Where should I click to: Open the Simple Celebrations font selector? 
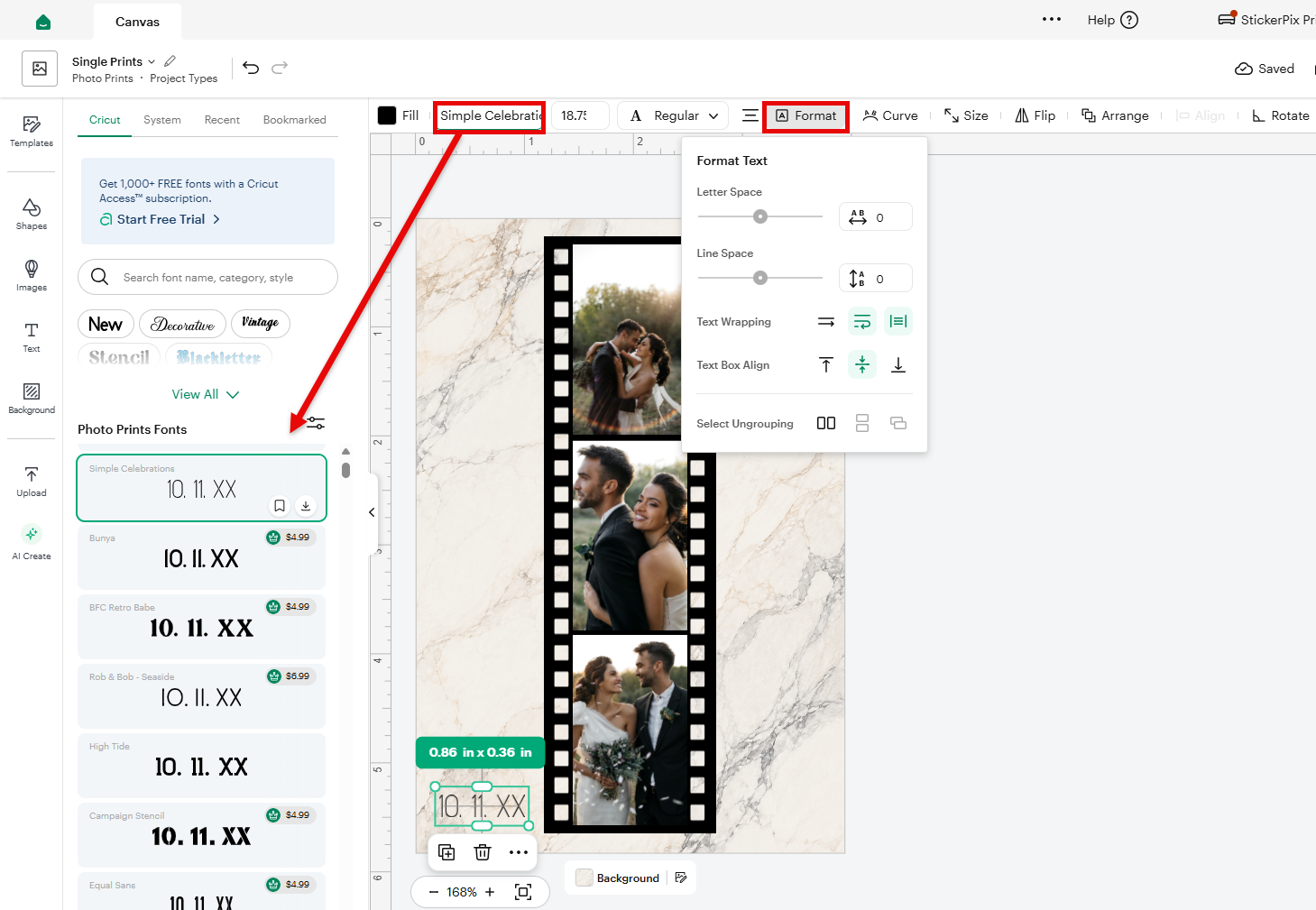(x=489, y=115)
